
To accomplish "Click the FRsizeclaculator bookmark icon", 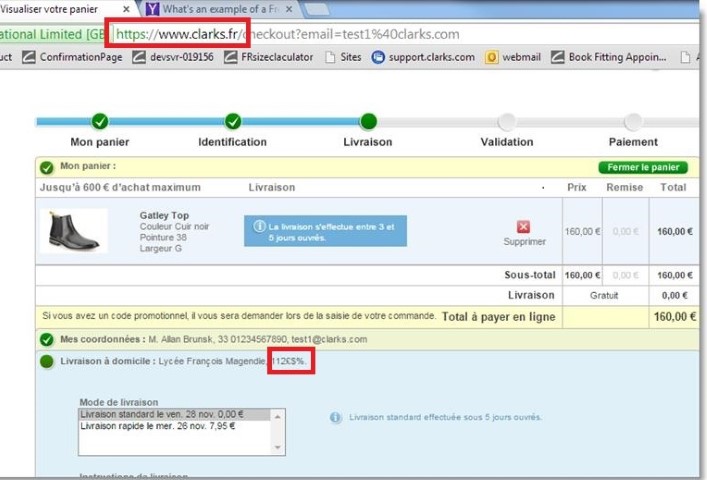I will coord(230,57).
